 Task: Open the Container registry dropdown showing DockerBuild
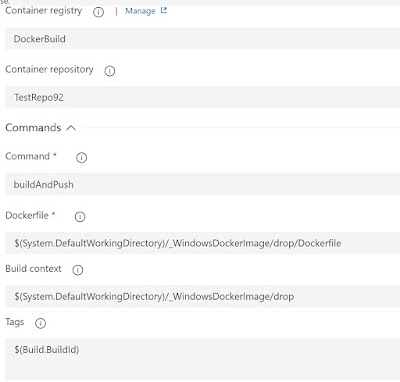203,39
